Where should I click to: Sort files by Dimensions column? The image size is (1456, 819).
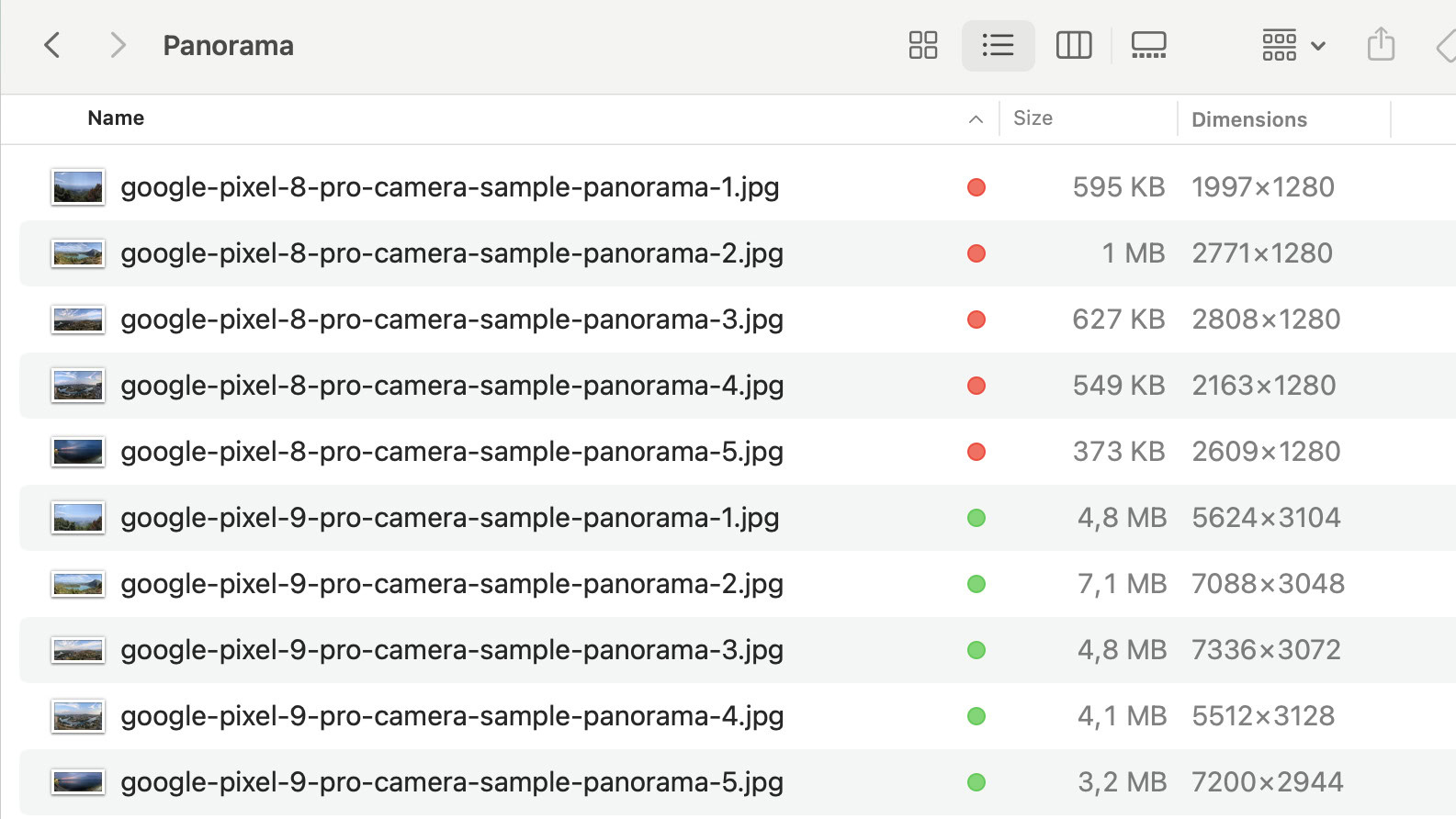pyautogui.click(x=1248, y=119)
